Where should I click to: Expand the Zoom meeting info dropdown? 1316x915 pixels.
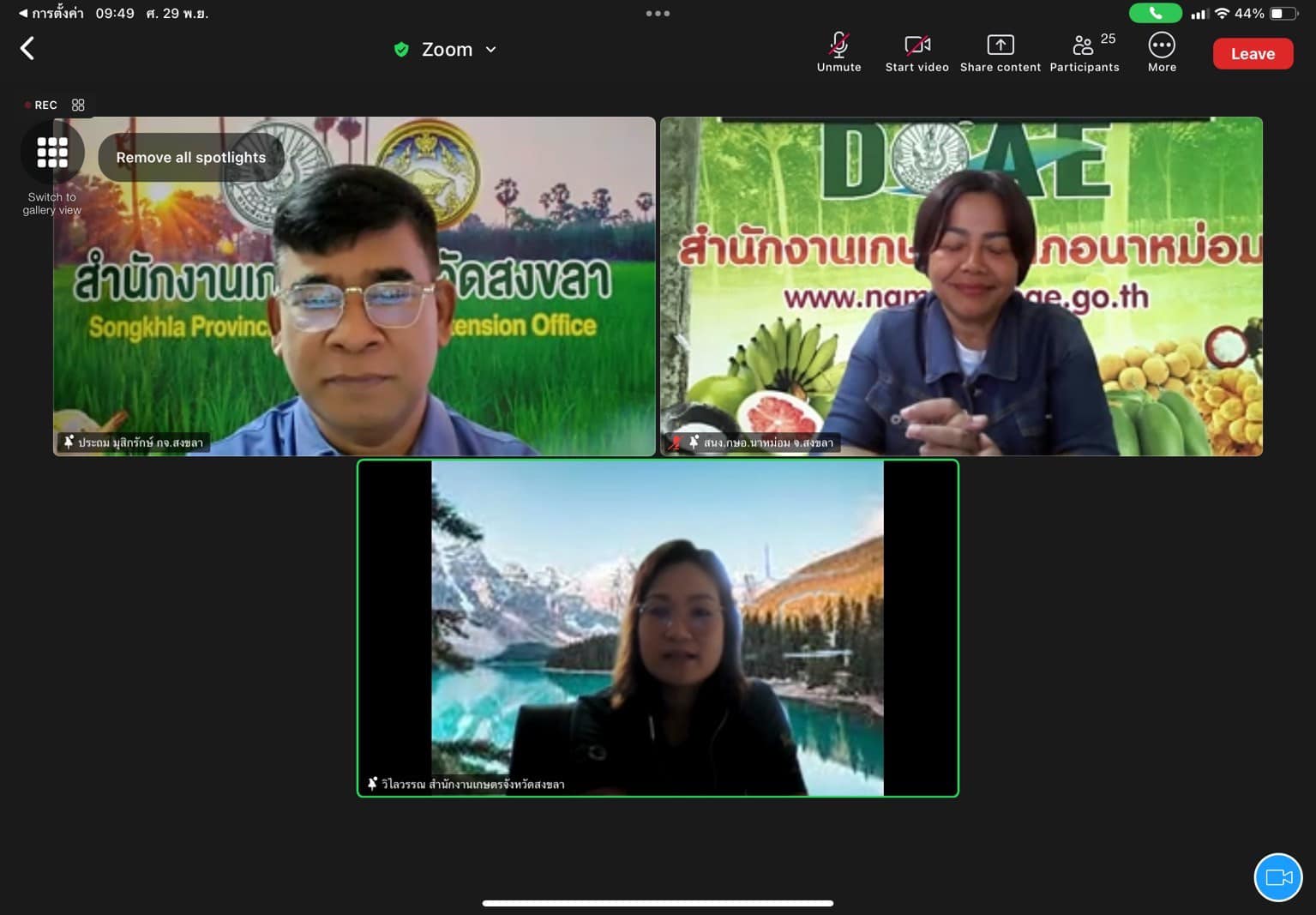point(491,50)
